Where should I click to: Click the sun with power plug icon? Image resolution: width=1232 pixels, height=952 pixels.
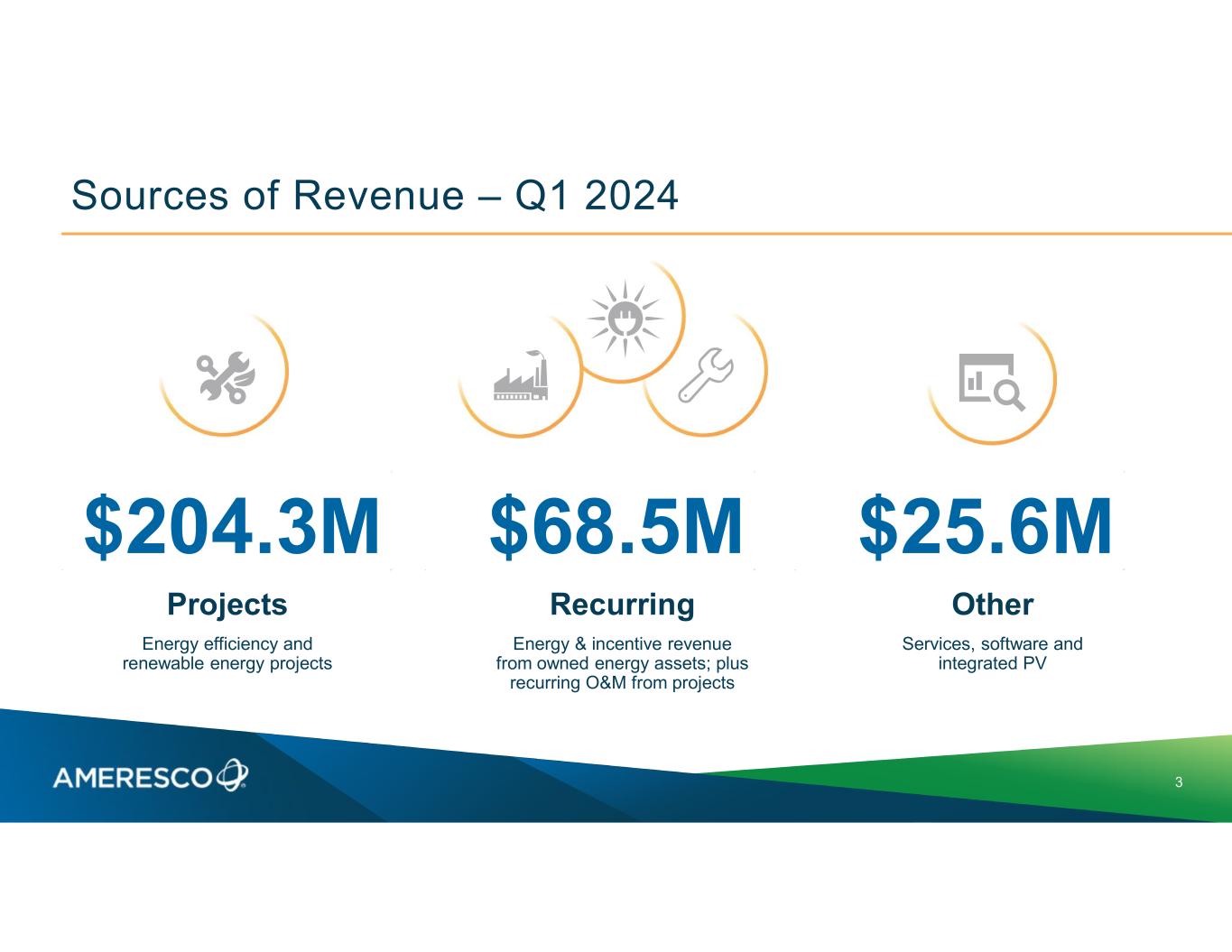click(x=625, y=318)
